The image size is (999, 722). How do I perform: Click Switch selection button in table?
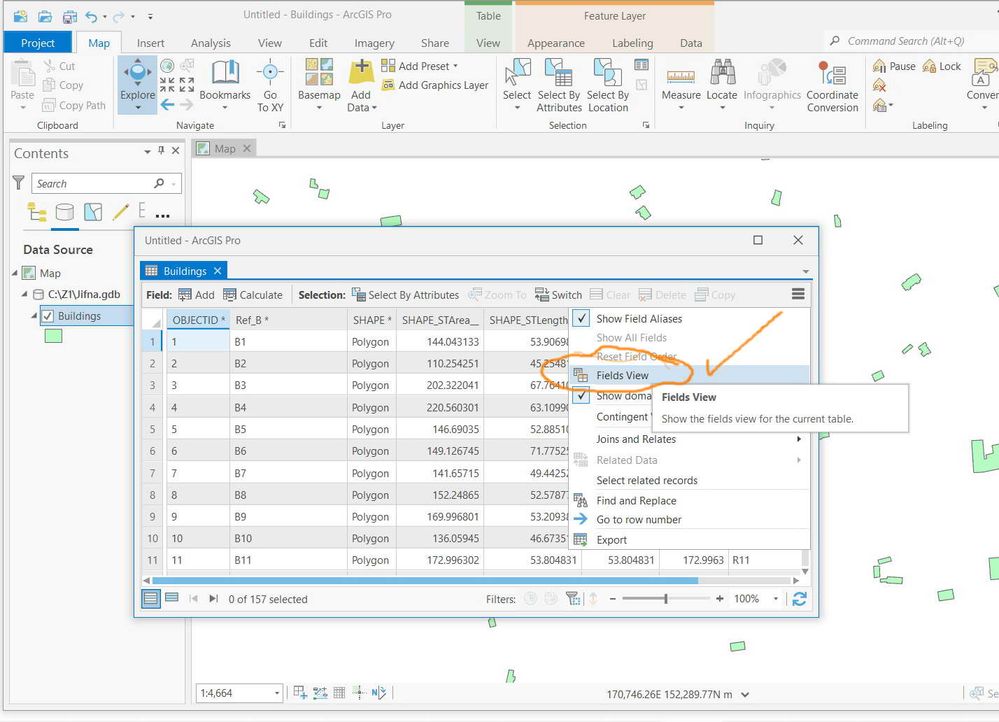point(558,295)
